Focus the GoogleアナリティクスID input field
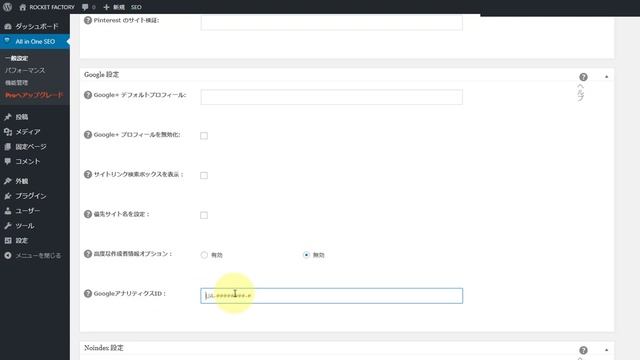 (x=331, y=296)
